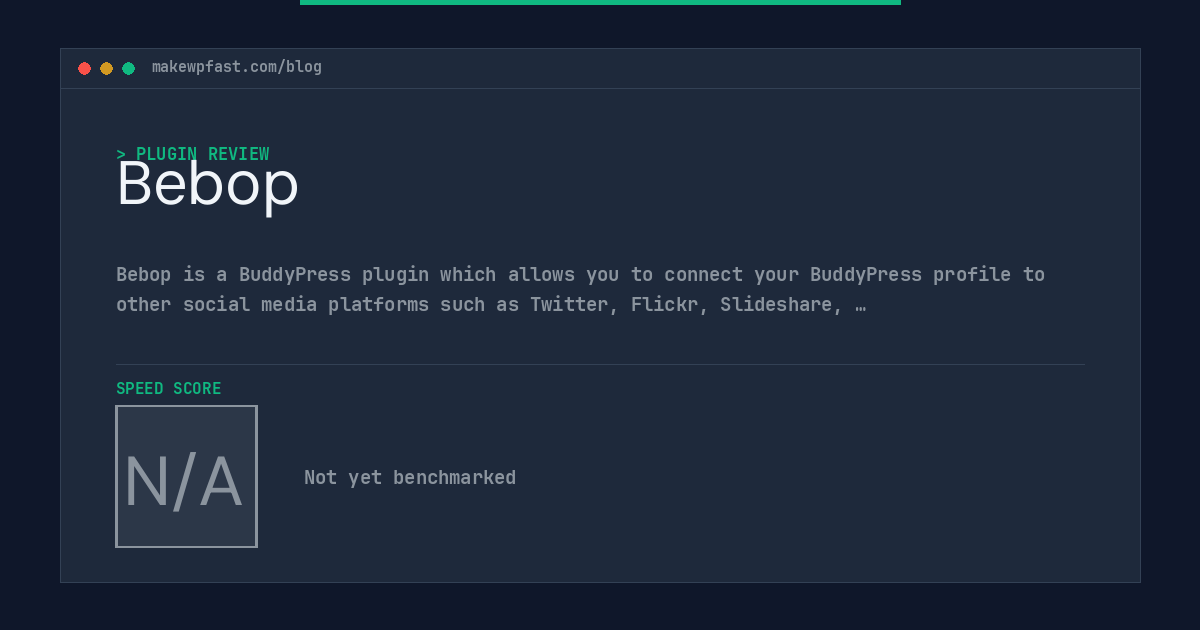Click the Not yet benchmarked text
This screenshot has height=630, width=1200.
pos(410,477)
